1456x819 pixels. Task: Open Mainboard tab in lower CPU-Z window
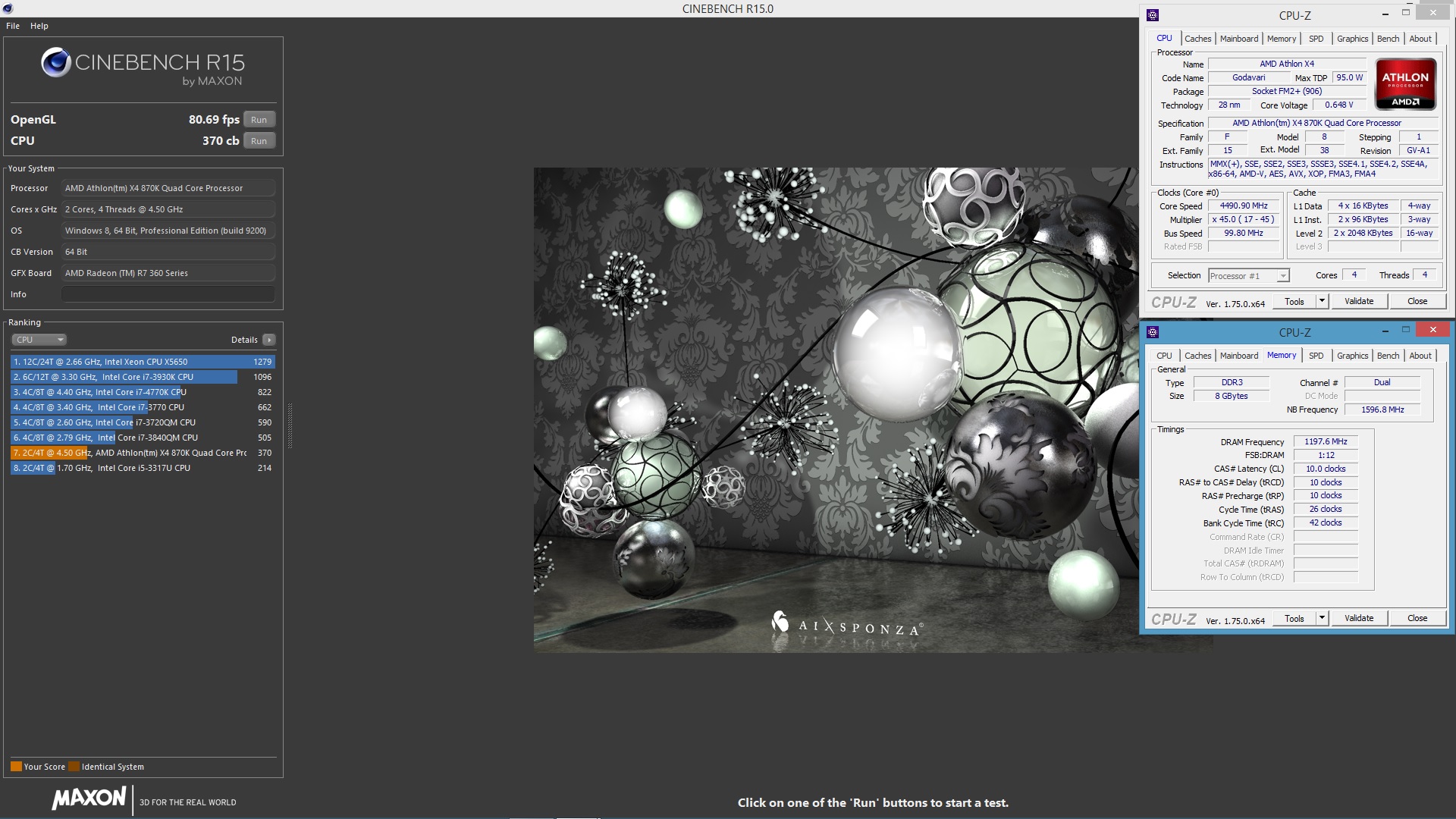(1238, 356)
